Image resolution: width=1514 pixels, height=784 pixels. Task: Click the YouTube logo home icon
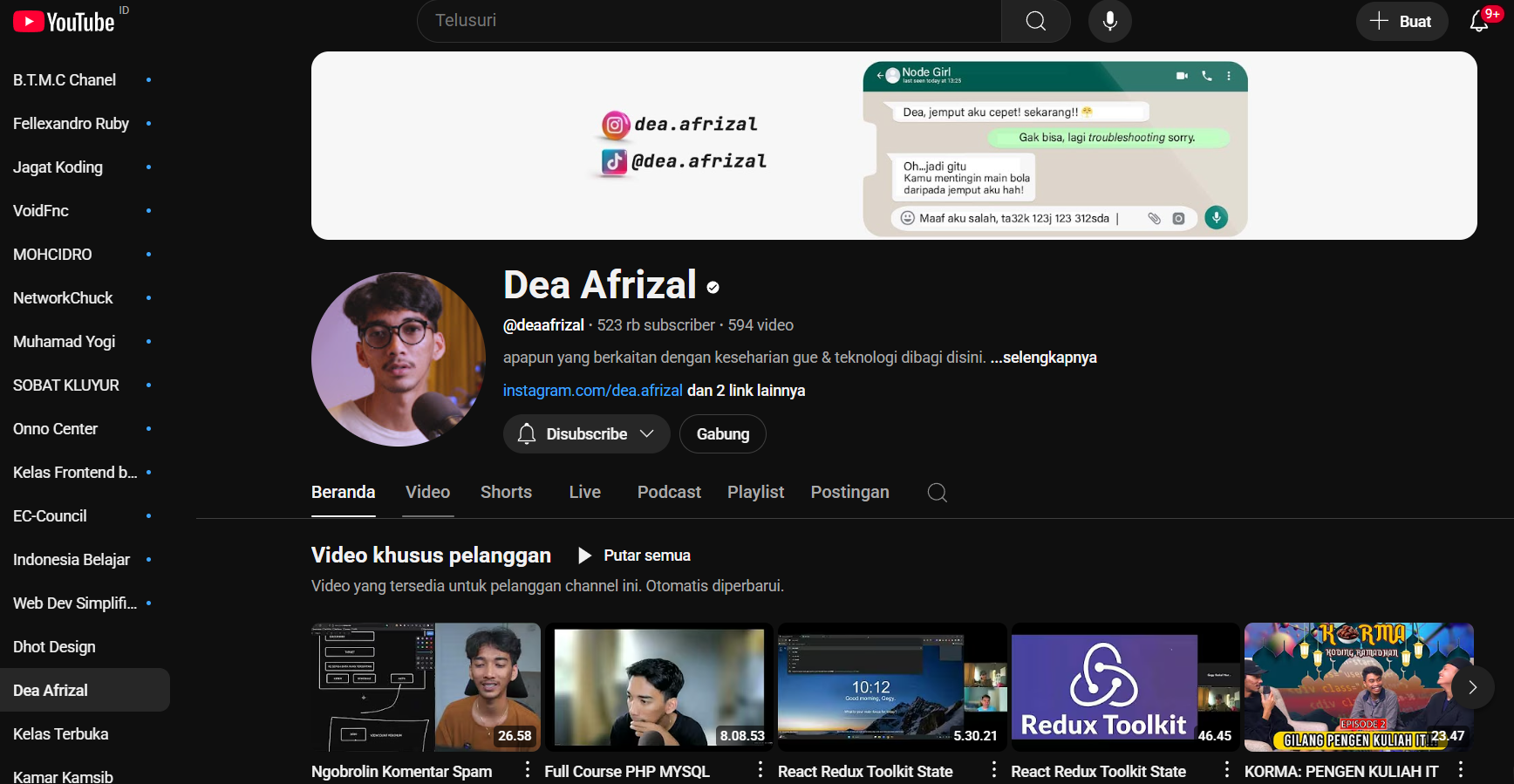tap(64, 21)
